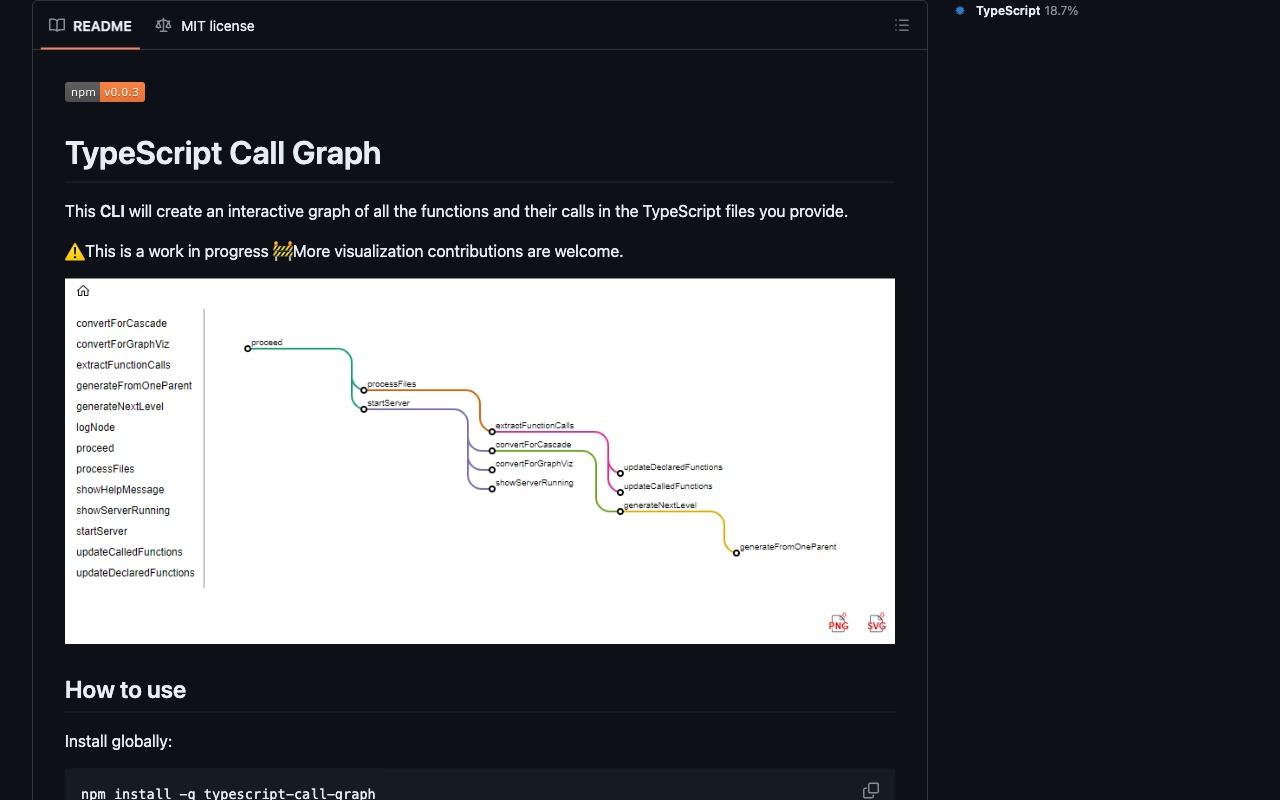
Task: Click updateCalledFunctions in the function list
Action: tap(129, 552)
